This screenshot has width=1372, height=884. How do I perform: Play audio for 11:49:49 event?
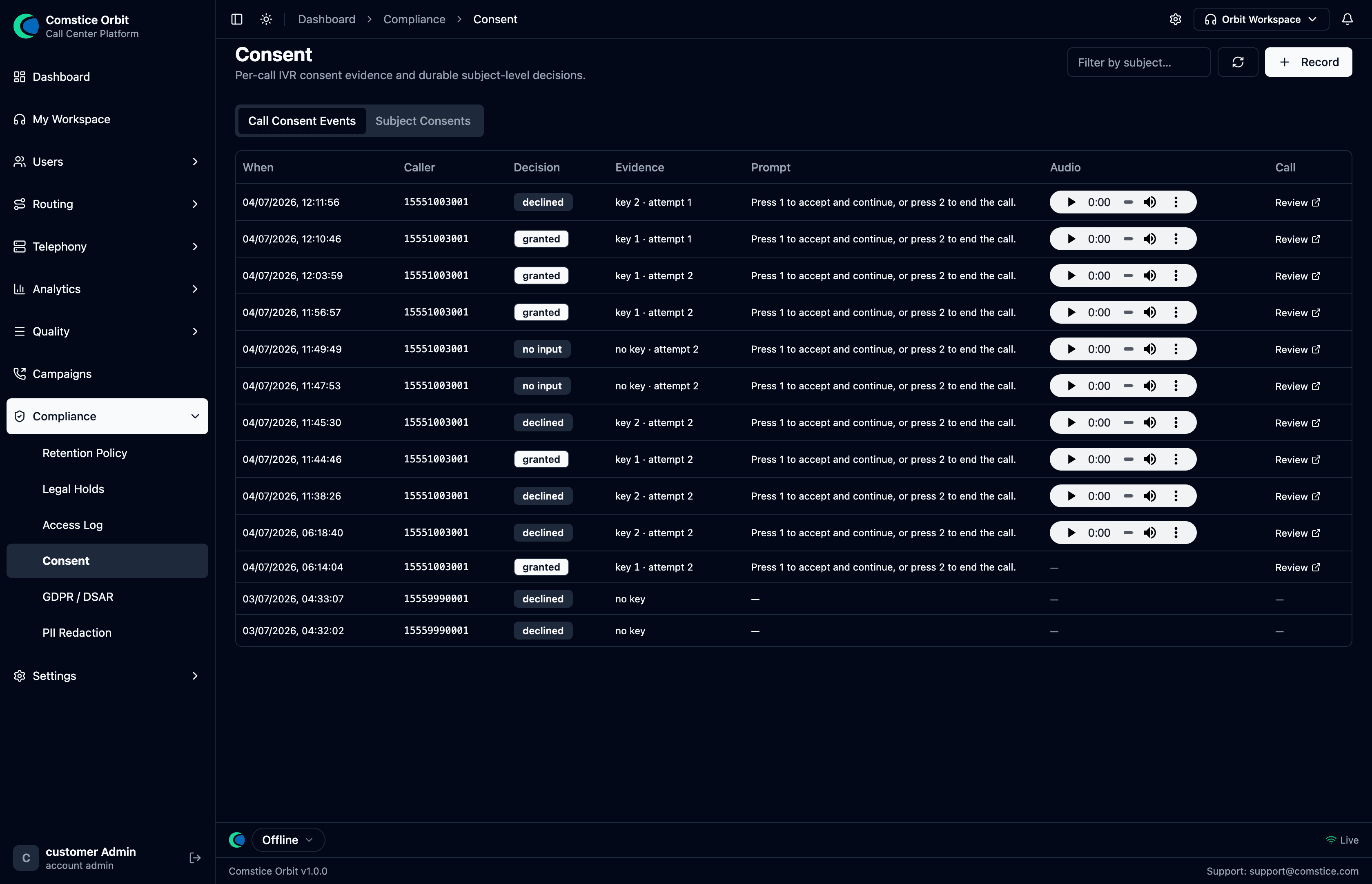pyautogui.click(x=1071, y=349)
